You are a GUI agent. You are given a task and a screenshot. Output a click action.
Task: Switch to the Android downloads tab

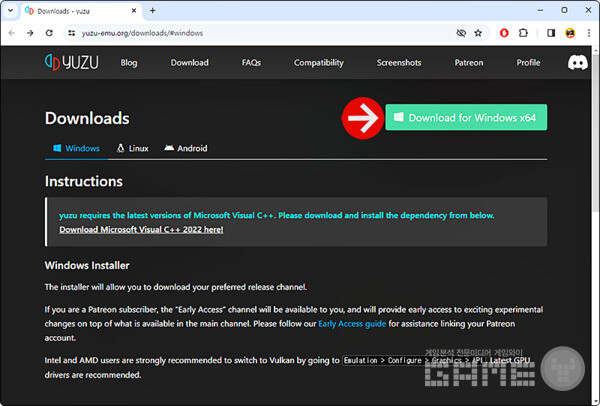coord(186,148)
